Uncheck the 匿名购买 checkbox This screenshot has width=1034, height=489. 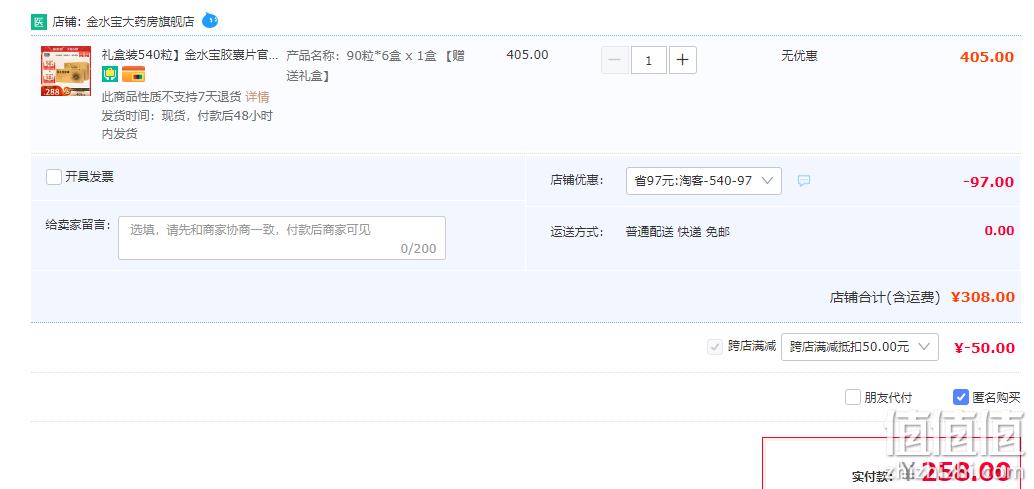960,397
